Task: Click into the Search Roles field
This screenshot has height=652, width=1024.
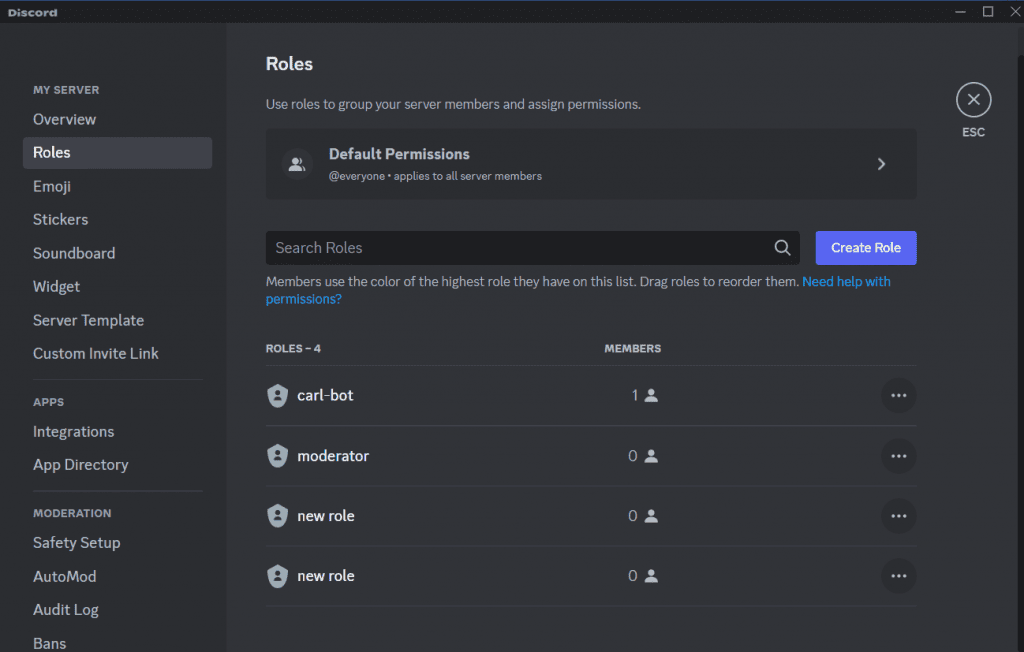Action: coord(515,248)
